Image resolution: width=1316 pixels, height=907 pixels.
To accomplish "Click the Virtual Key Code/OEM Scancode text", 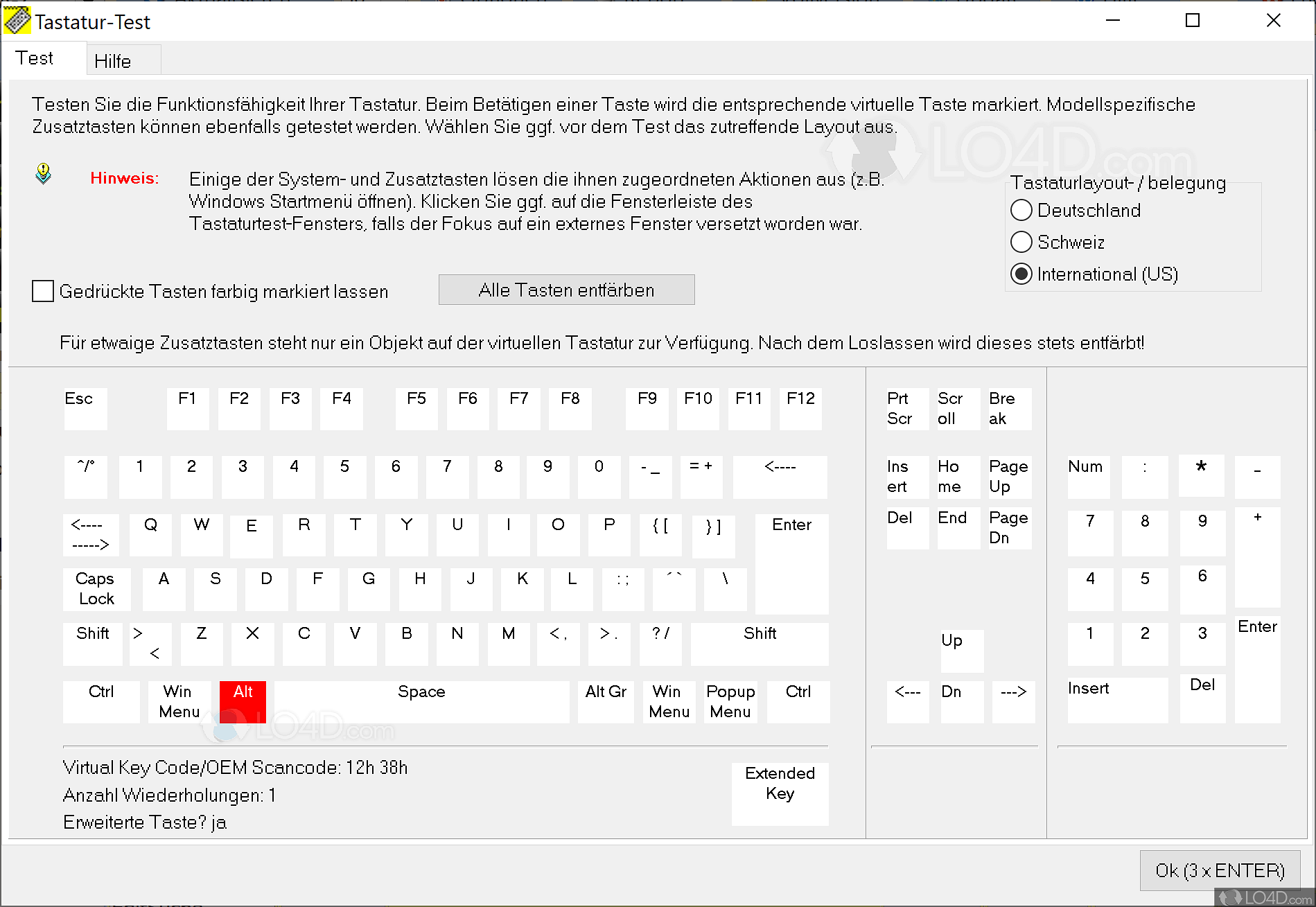I will (x=235, y=767).
